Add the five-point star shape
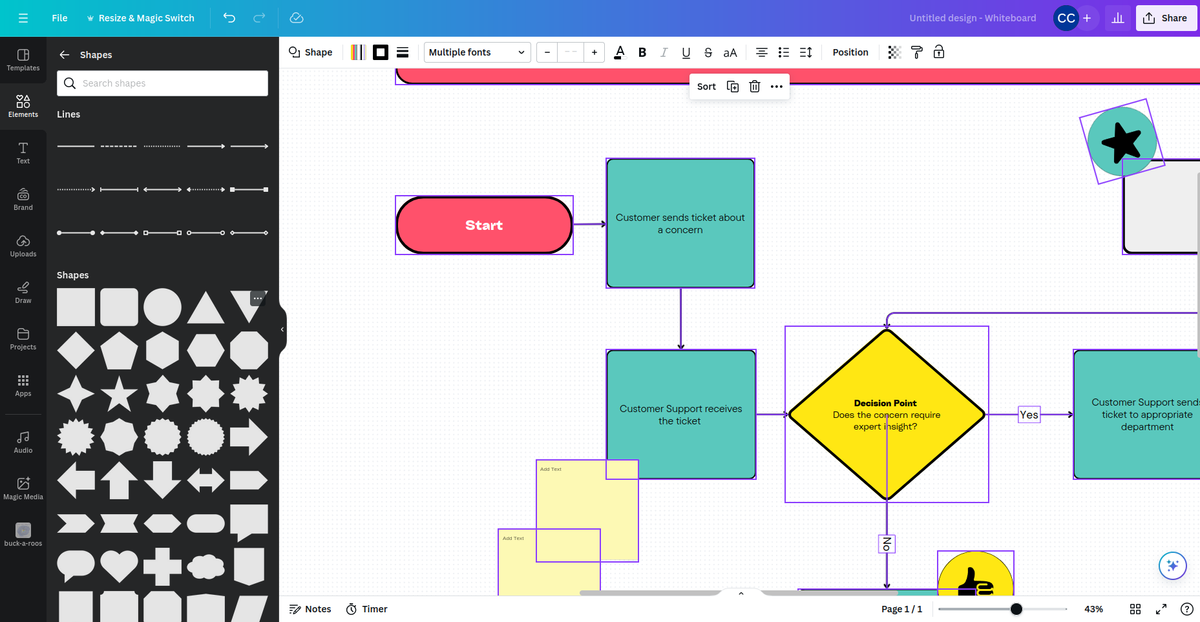This screenshot has width=1200, height=622. 119,393
